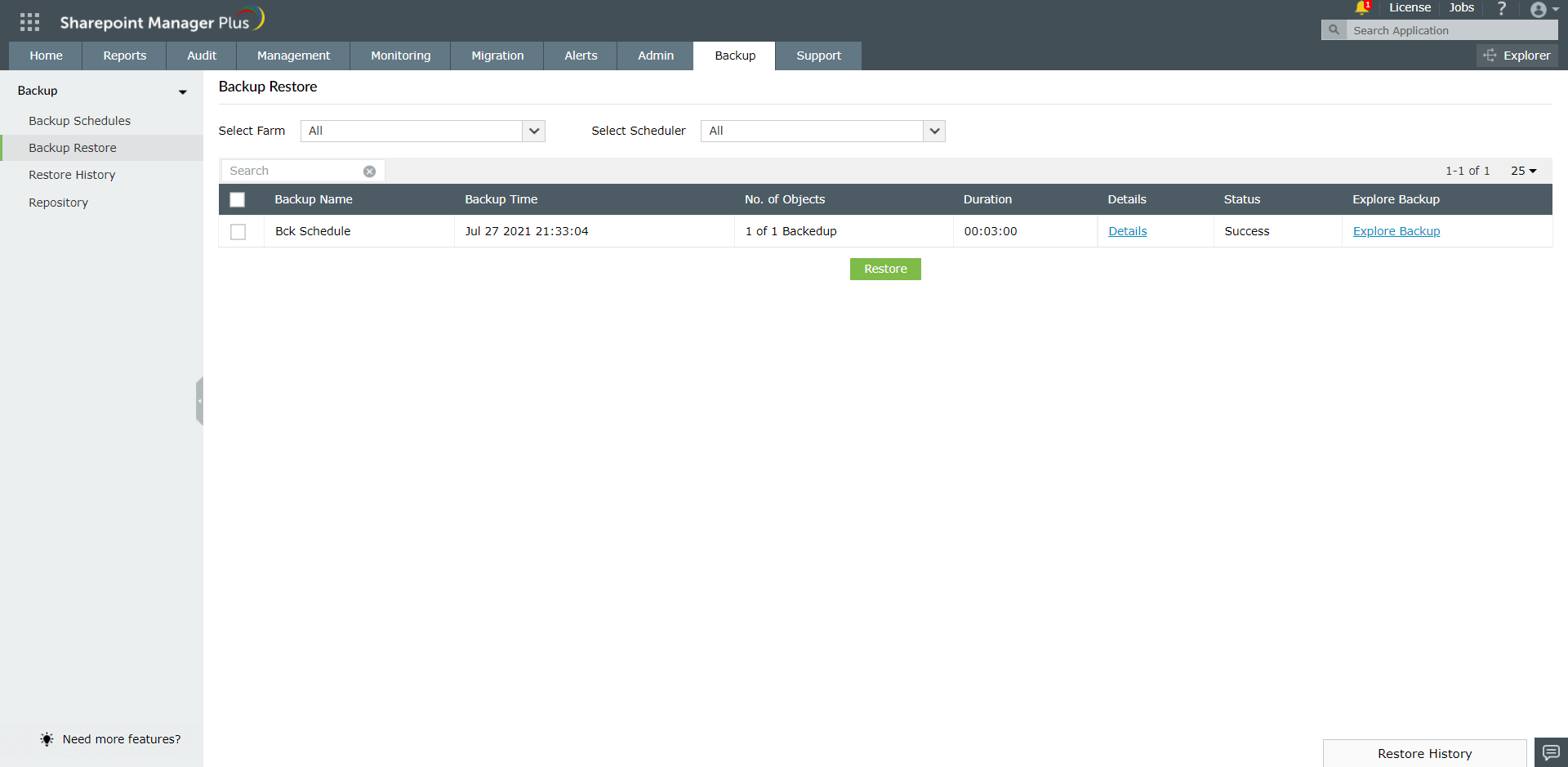Change page size using the 25 dropdown
This screenshot has height=767, width=1568.
click(1524, 171)
